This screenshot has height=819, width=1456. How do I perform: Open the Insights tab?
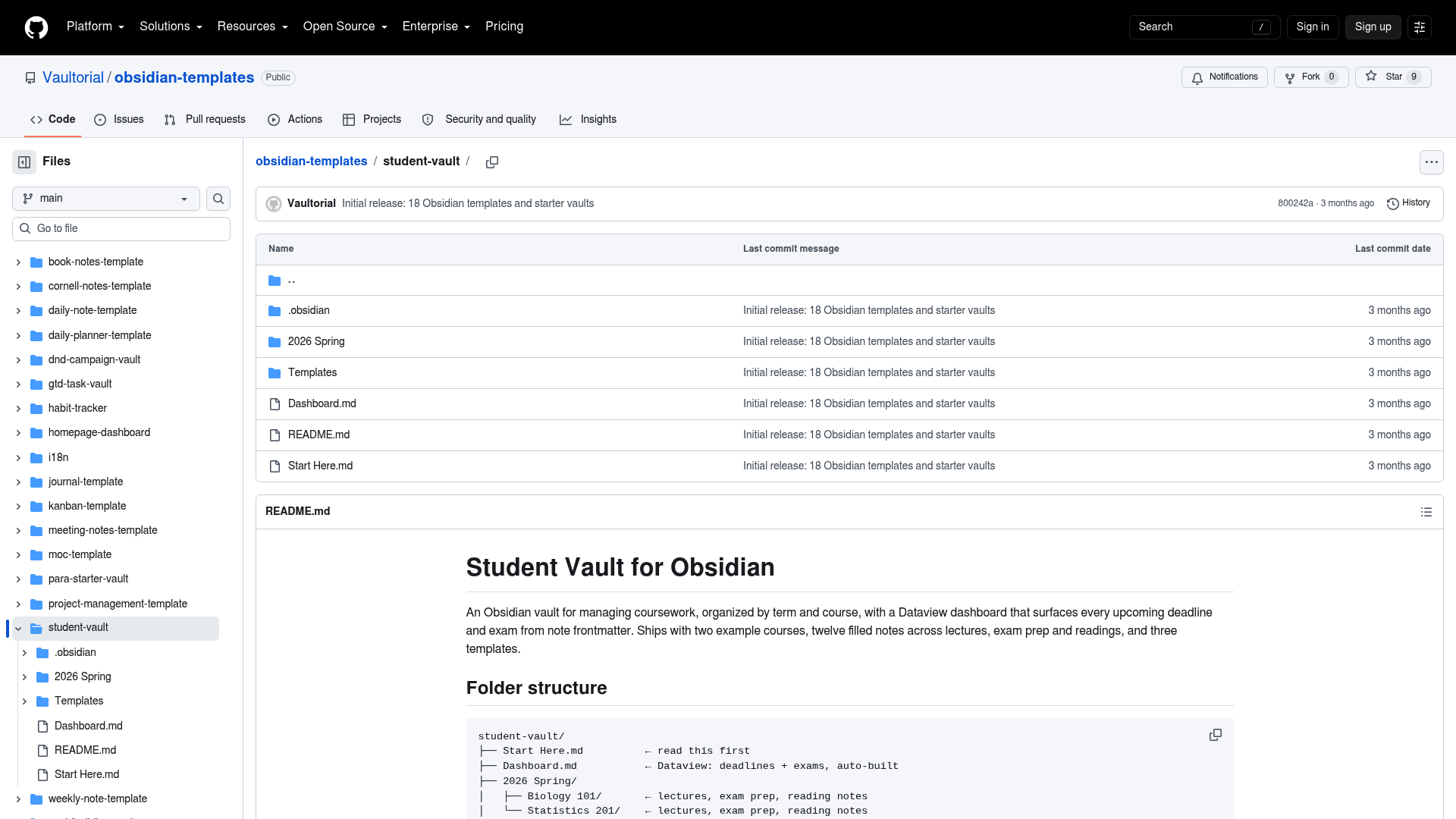[x=588, y=120]
